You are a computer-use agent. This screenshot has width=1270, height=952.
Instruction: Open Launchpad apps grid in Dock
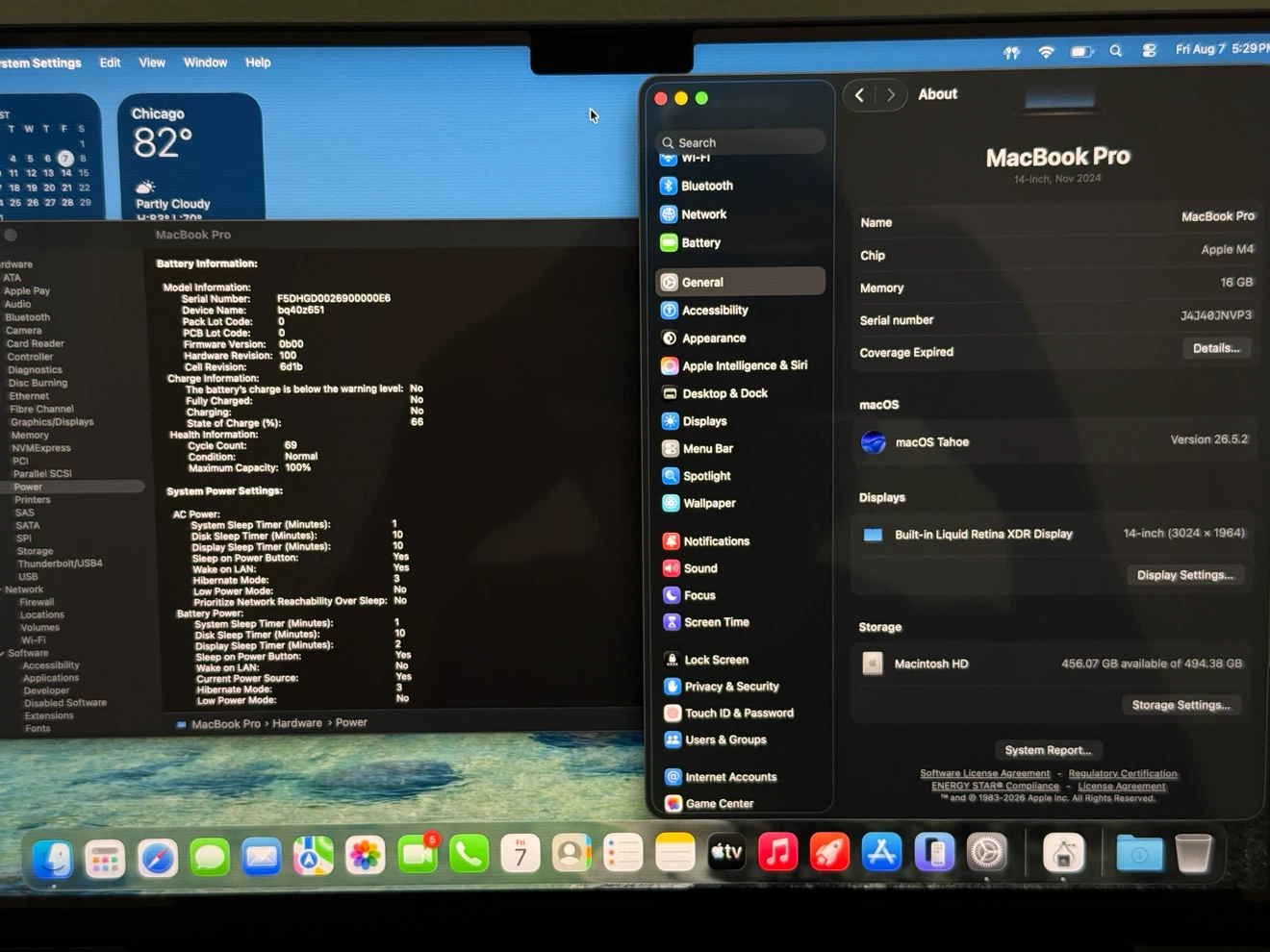point(104,858)
